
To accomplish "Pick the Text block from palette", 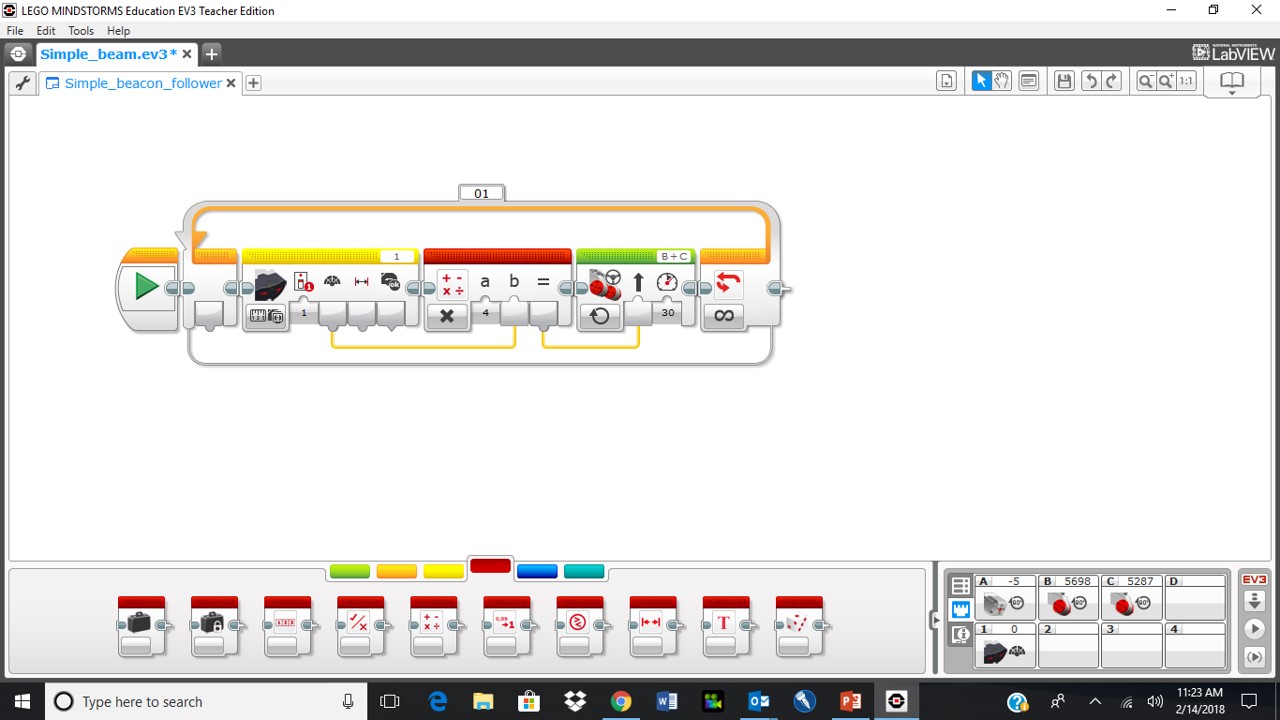I will point(725,626).
